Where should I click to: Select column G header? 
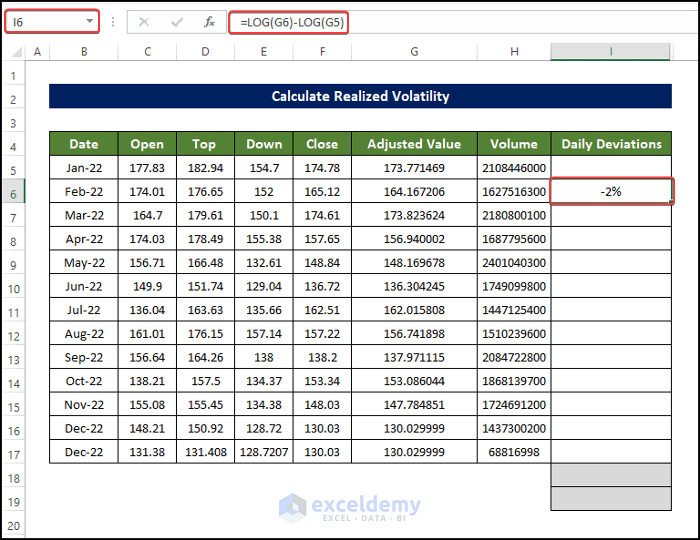(414, 52)
